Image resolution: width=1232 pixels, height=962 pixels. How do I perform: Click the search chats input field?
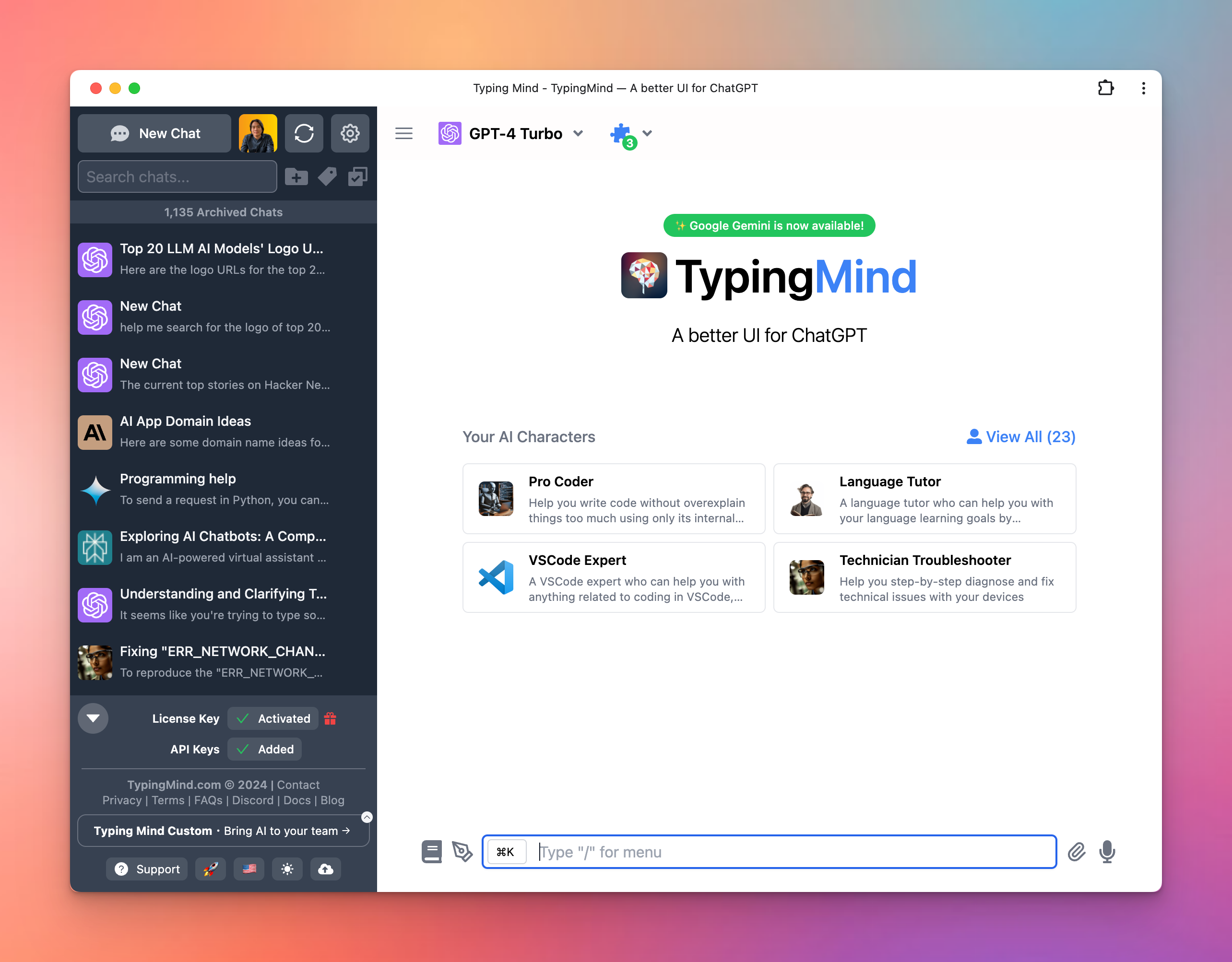pos(177,176)
